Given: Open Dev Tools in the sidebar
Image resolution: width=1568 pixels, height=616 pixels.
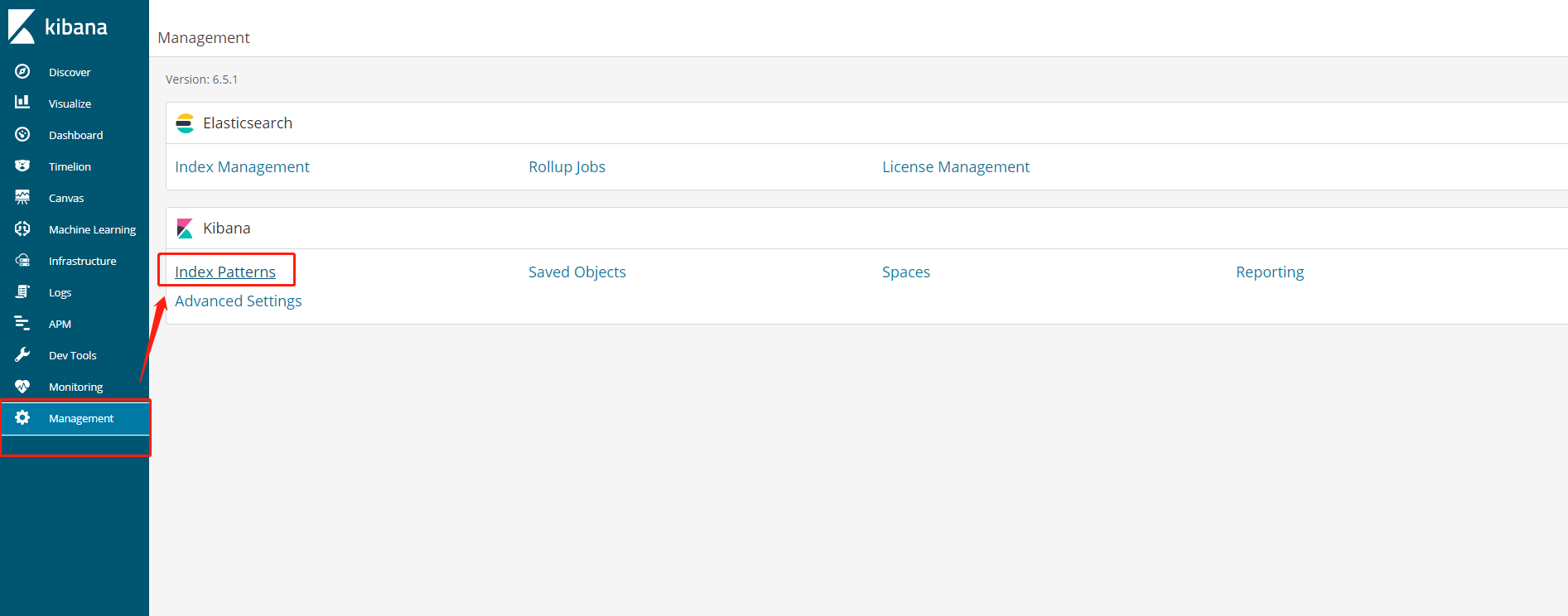Looking at the screenshot, I should pyautogui.click(x=75, y=355).
